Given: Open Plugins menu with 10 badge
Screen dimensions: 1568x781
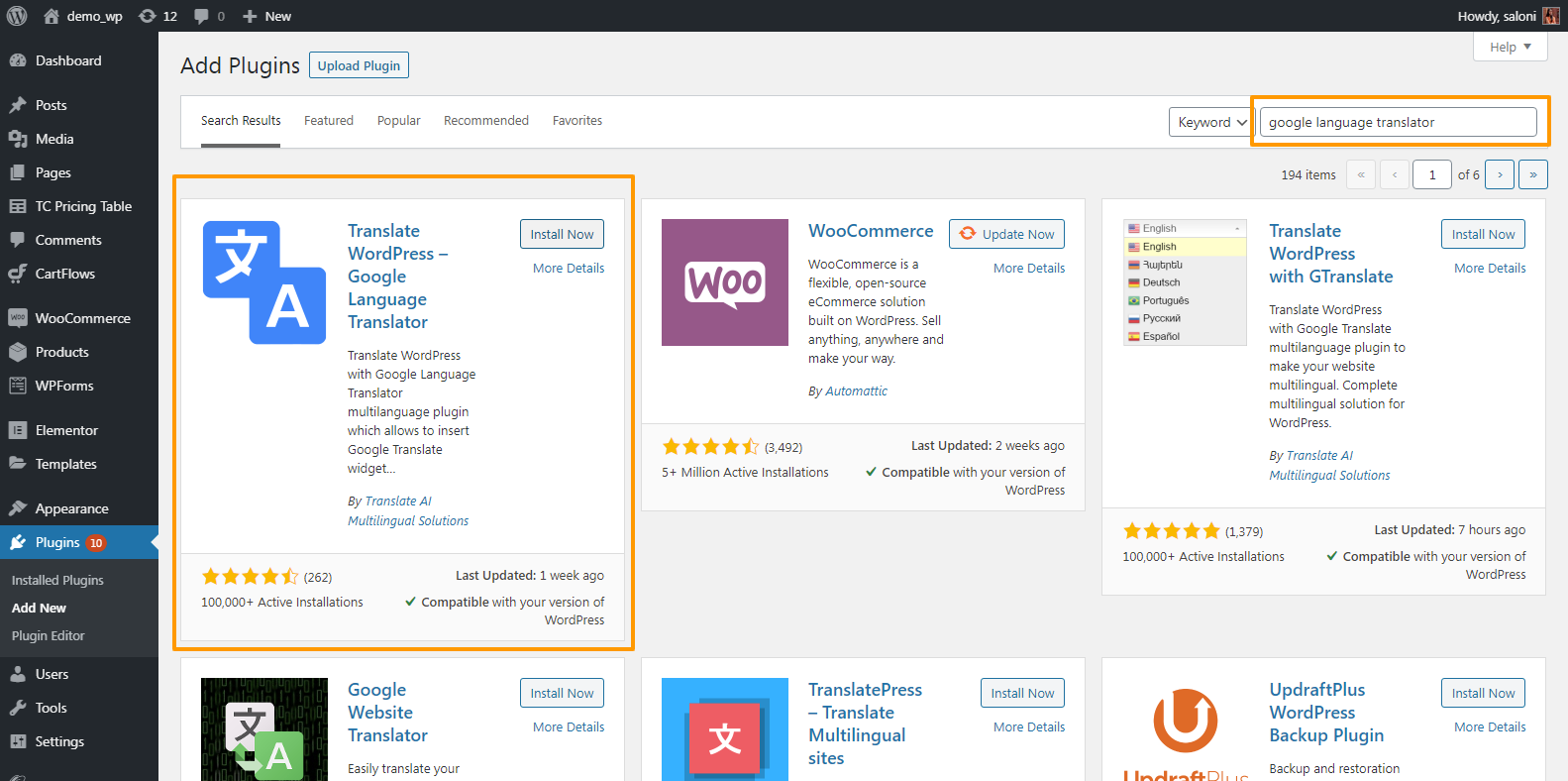Looking at the screenshot, I should click(79, 542).
